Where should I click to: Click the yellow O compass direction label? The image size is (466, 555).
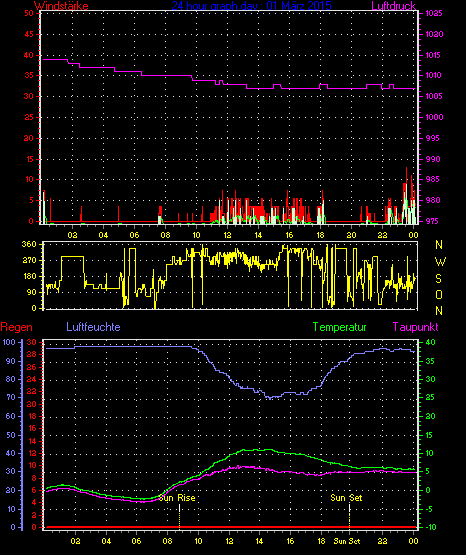(439, 294)
